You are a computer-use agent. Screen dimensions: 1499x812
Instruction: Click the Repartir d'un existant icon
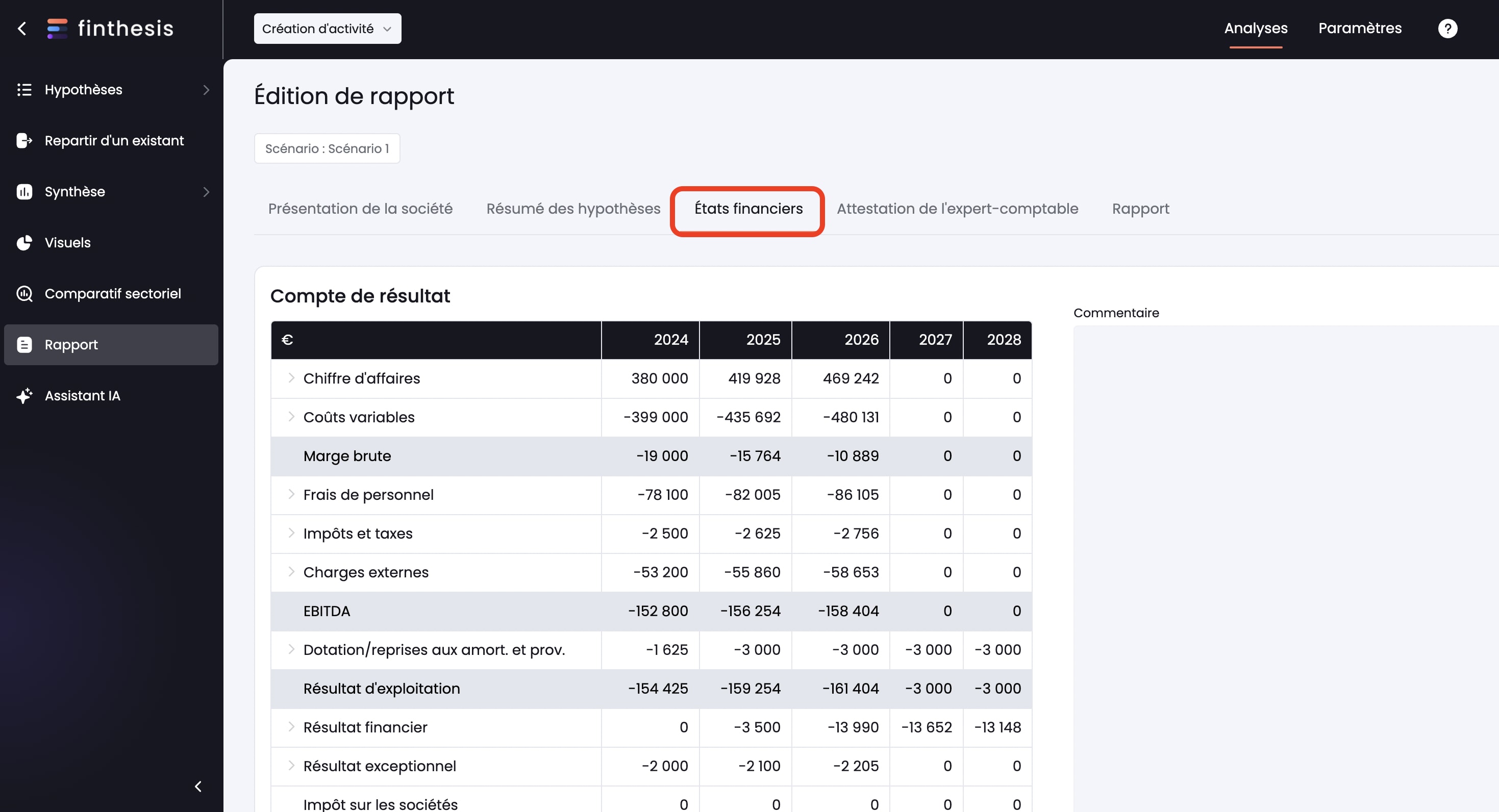pyautogui.click(x=24, y=141)
